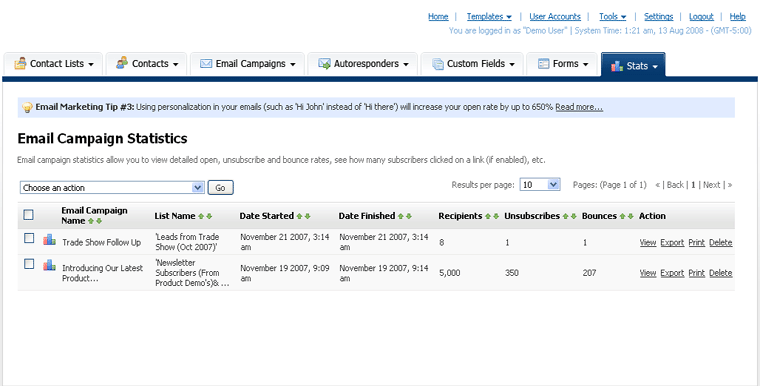760x386 pixels.
Task: Open the Contact Lists tab
Action: pyautogui.click(x=53, y=64)
